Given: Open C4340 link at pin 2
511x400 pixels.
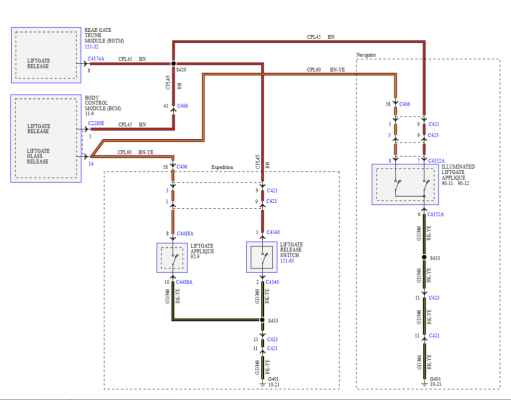Looking at the screenshot, I should coord(272,282).
